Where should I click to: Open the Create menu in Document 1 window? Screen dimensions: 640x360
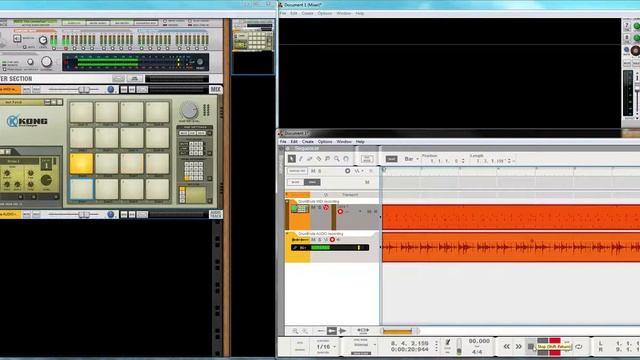pos(308,142)
